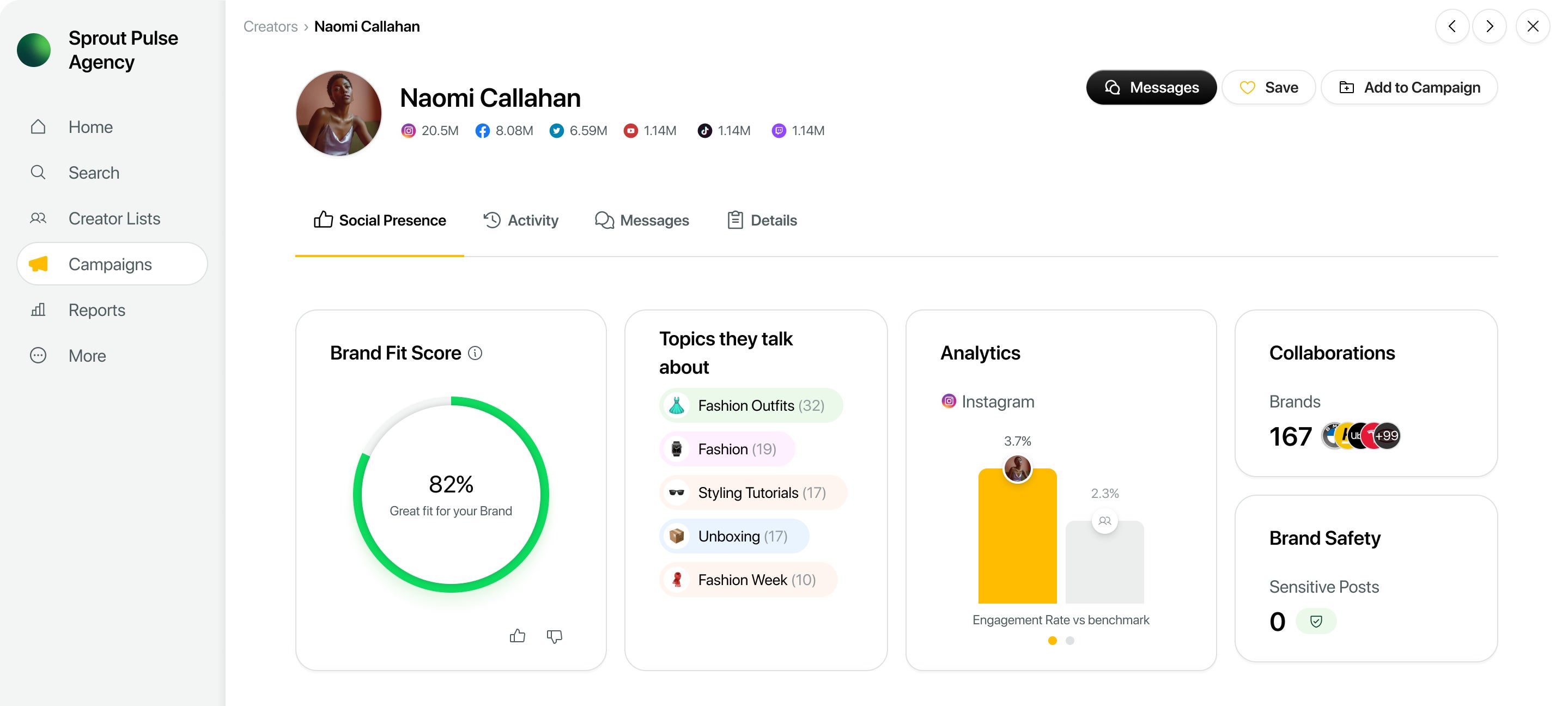
Task: Click the Add to Campaign button
Action: tap(1409, 88)
